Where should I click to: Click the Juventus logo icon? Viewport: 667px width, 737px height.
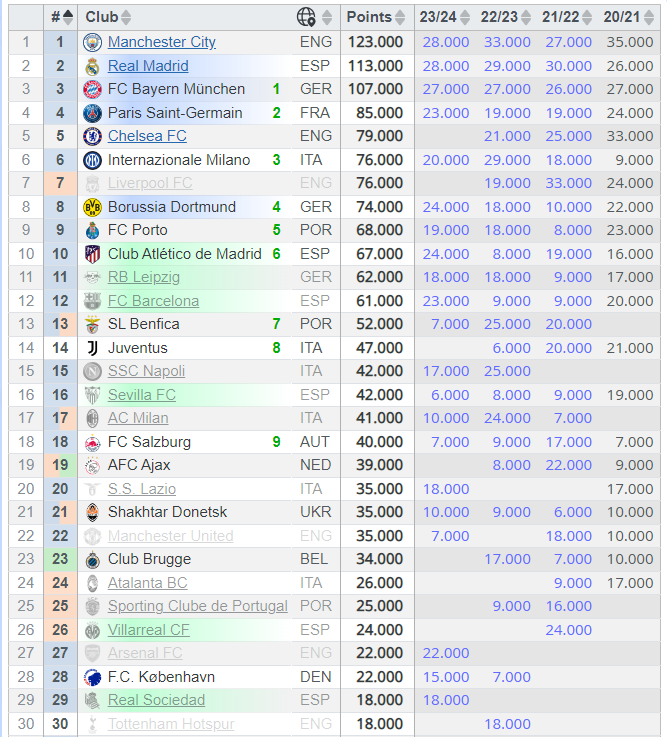tap(92, 348)
